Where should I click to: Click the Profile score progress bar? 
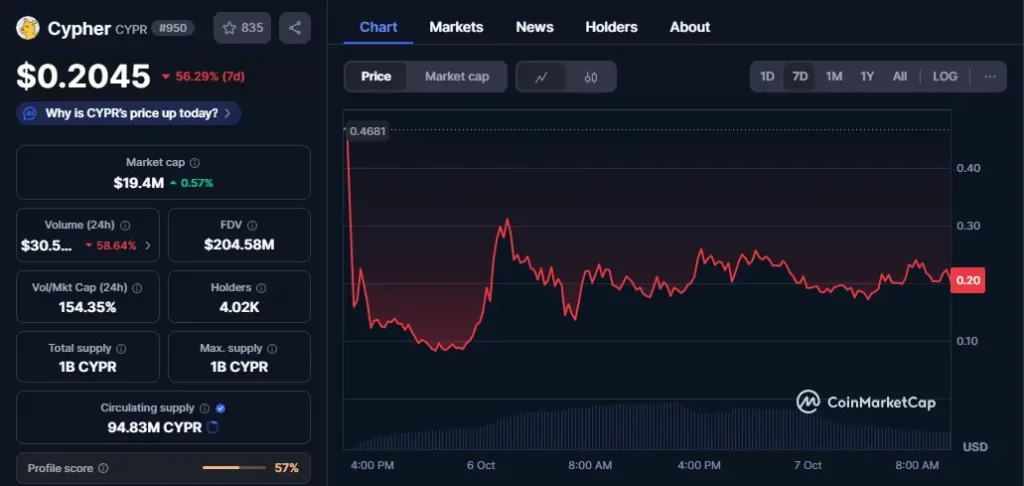pos(234,468)
